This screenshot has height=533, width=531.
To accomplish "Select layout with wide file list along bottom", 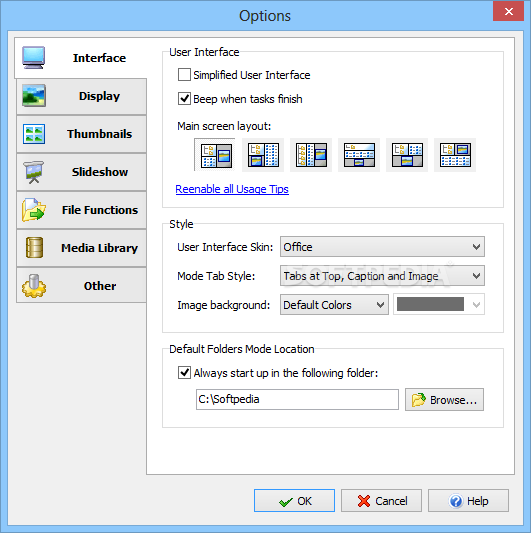I will 455,155.
